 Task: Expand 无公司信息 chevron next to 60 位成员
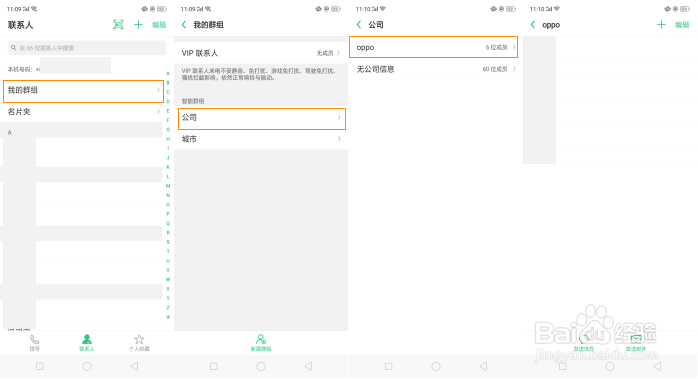[514, 69]
